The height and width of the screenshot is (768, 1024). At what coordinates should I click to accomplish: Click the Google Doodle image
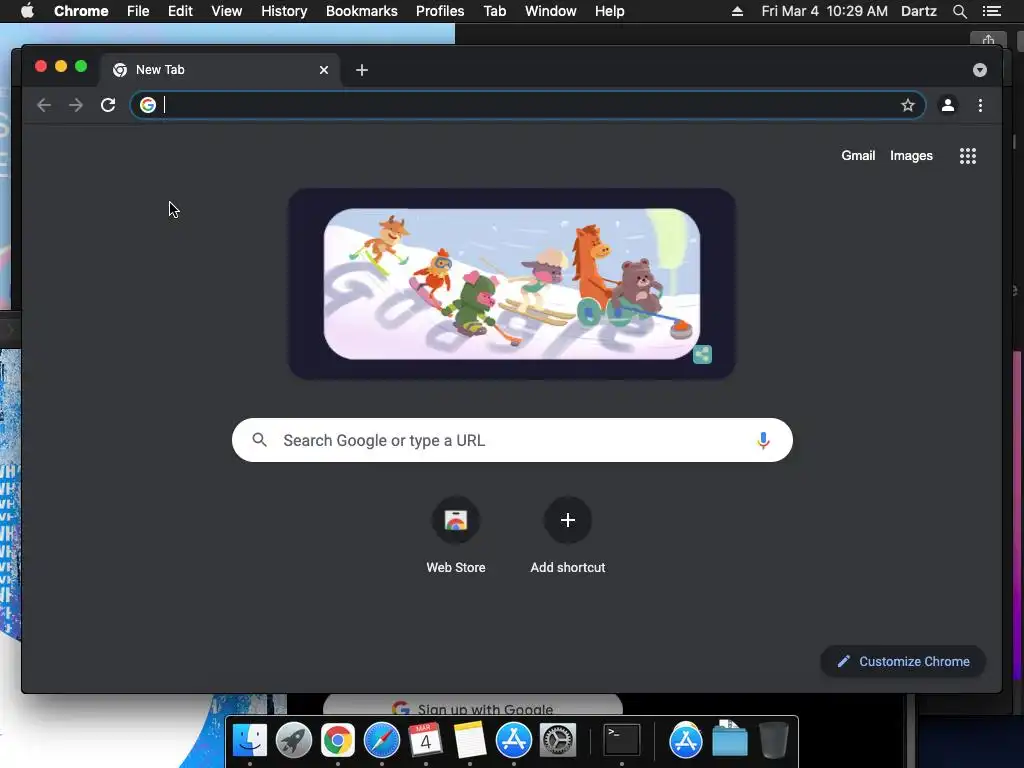[512, 283]
